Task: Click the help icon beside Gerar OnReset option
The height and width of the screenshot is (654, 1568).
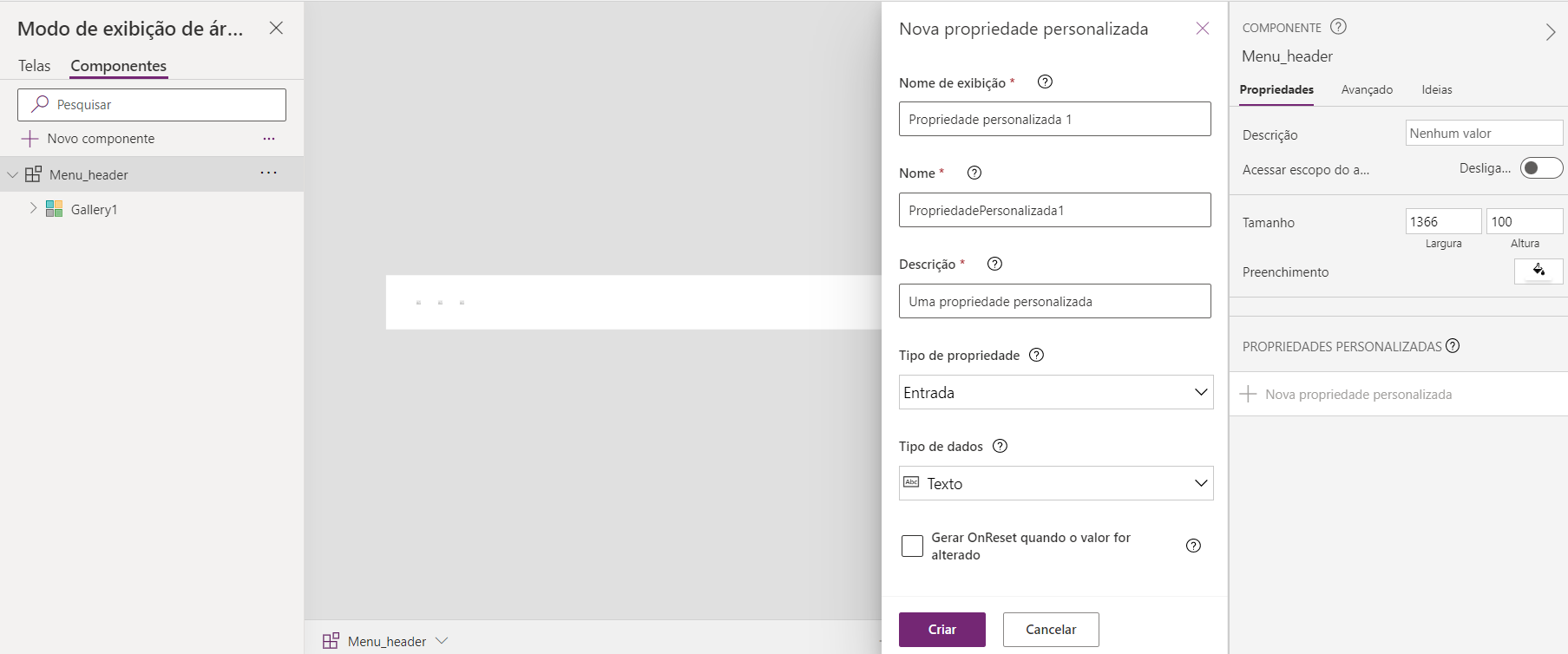Action: click(x=1193, y=546)
